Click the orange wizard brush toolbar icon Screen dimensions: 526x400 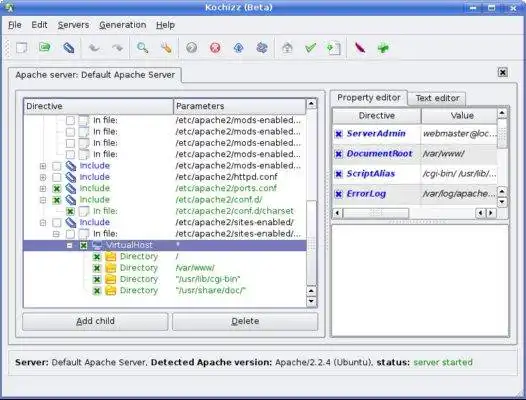[x=166, y=48]
